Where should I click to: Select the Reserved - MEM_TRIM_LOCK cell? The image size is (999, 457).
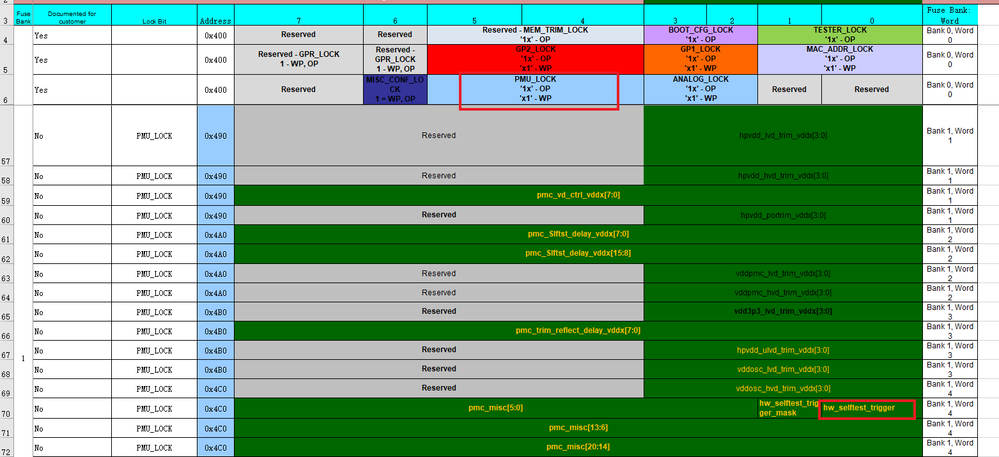point(536,35)
